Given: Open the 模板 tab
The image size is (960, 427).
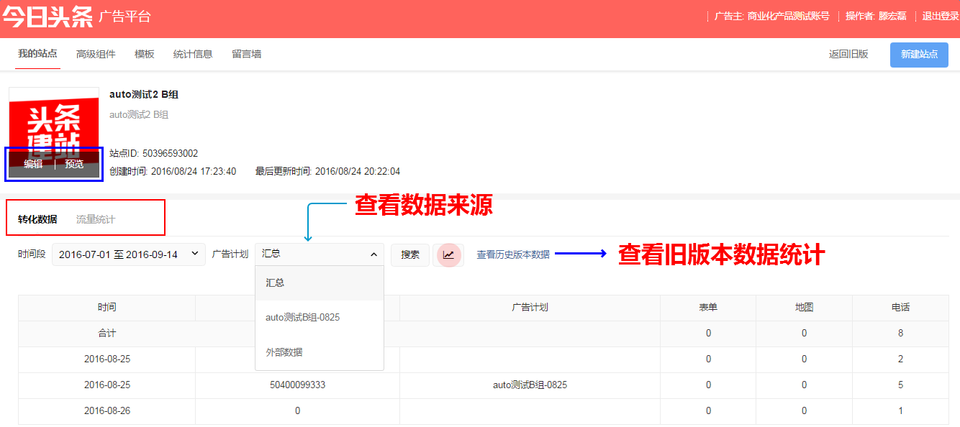Looking at the screenshot, I should 144,54.
